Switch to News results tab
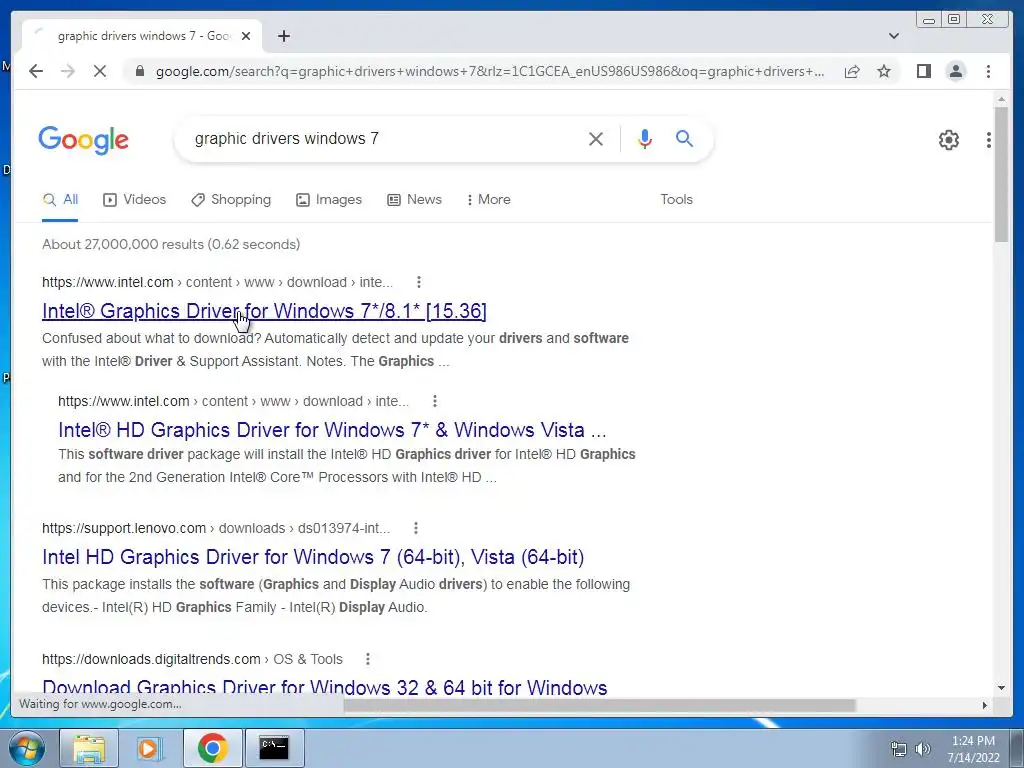This screenshot has height=768, width=1024. click(x=414, y=200)
